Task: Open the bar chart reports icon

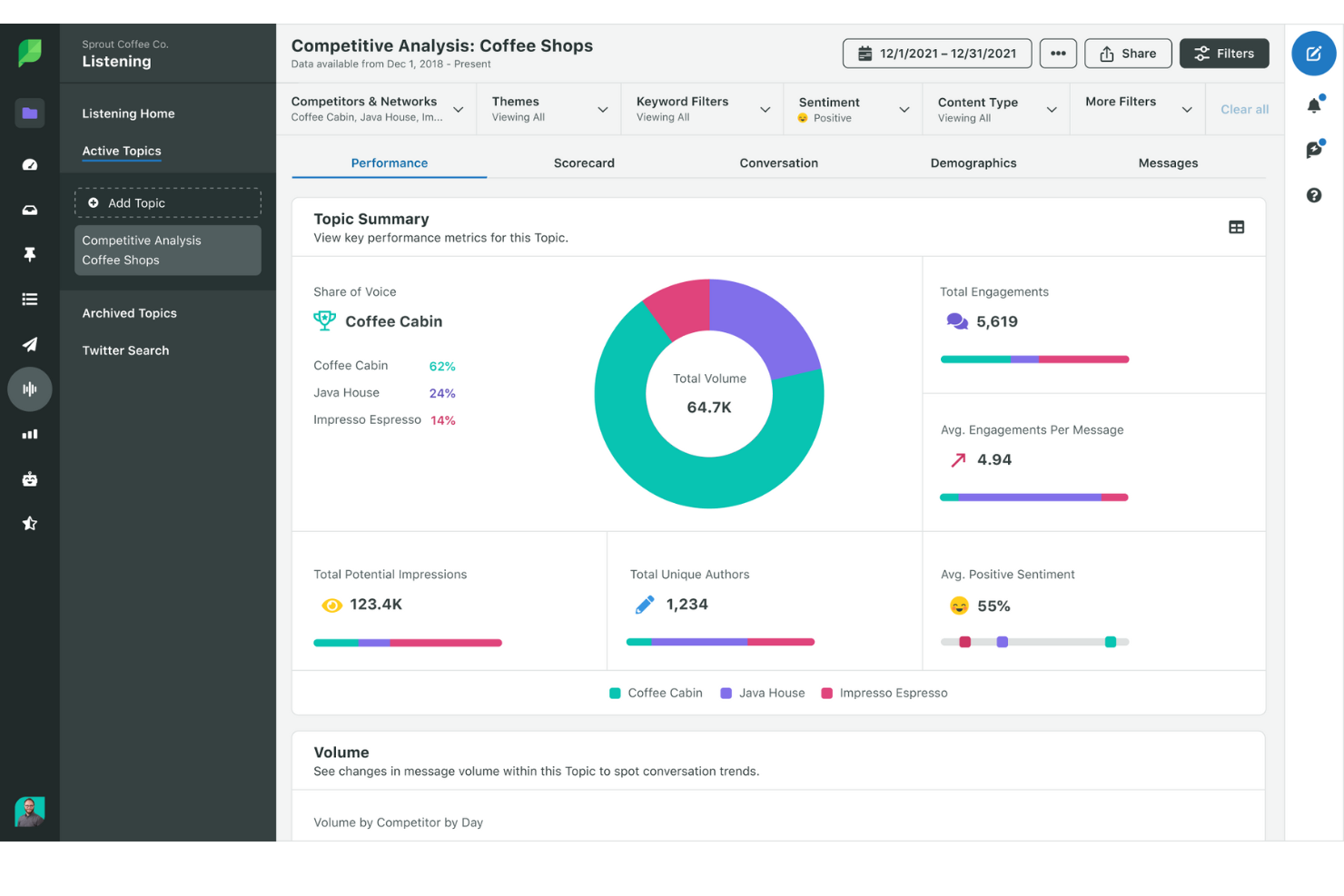Action: tap(30, 434)
